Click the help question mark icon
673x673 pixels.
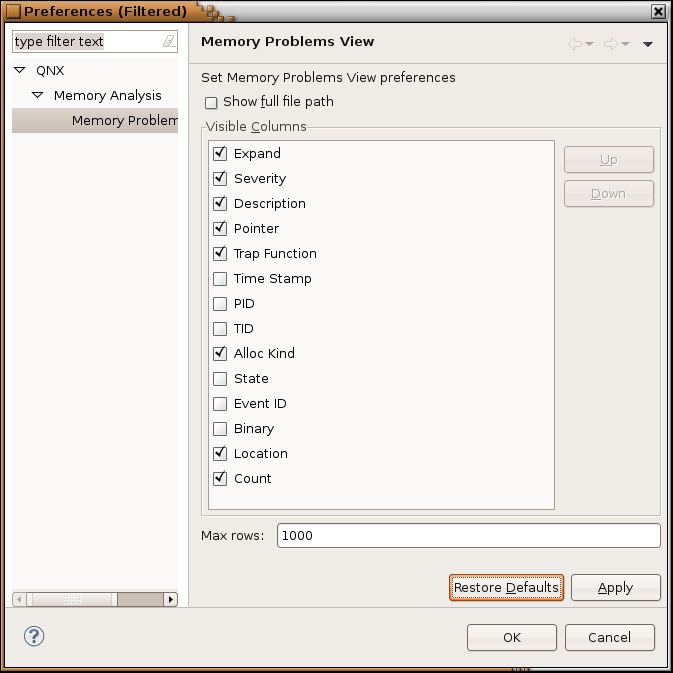tap(34, 636)
